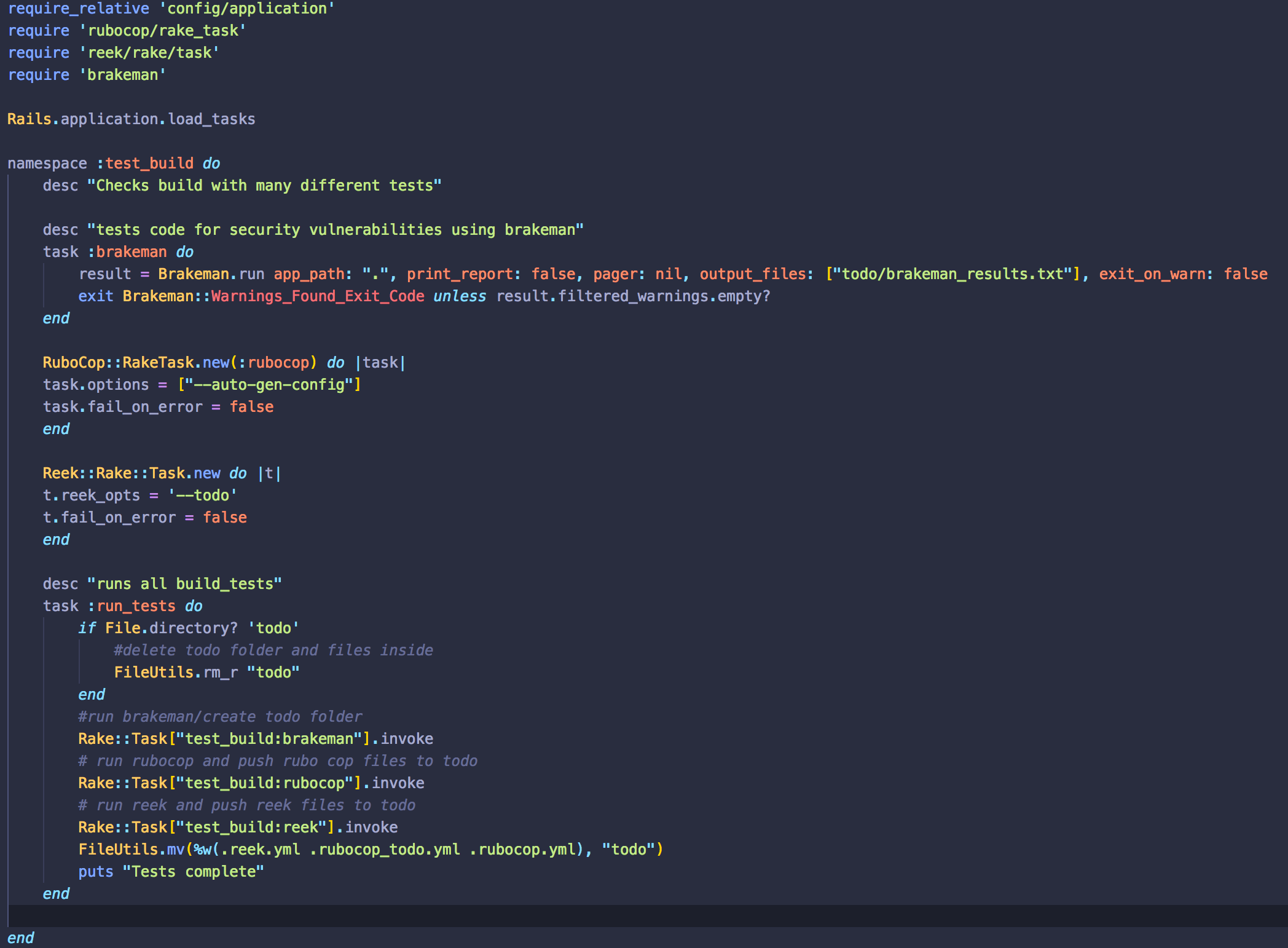This screenshot has height=948, width=1288.
Task: Click the t.fail_on_error assignment line
Action: click(145, 518)
